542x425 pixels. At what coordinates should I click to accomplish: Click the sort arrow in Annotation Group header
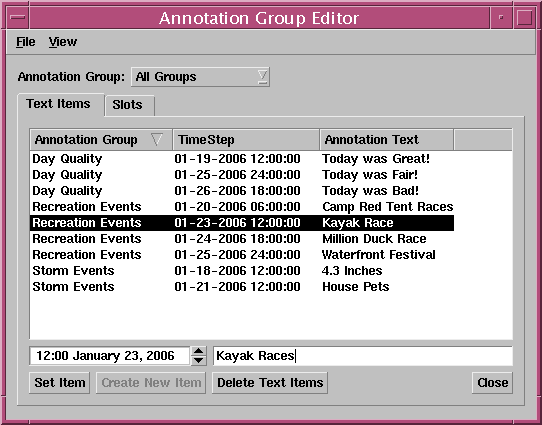point(157,140)
